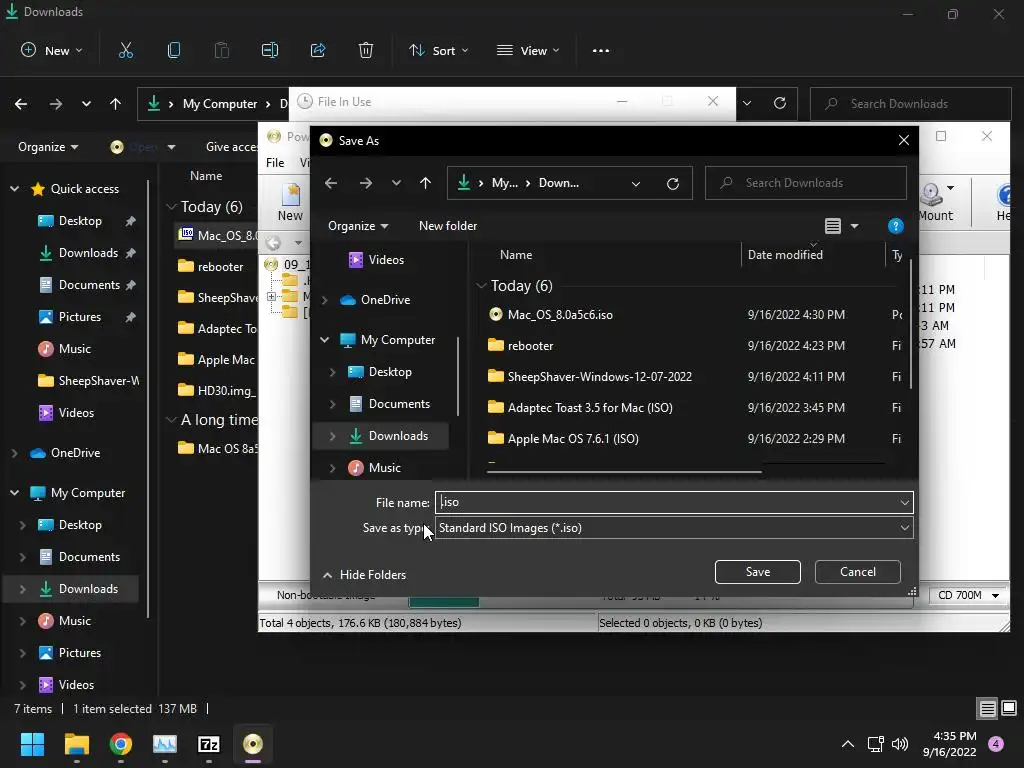Open Organize dropdown in Save As dialog
Image resolution: width=1024 pixels, height=768 pixels.
pyautogui.click(x=358, y=226)
